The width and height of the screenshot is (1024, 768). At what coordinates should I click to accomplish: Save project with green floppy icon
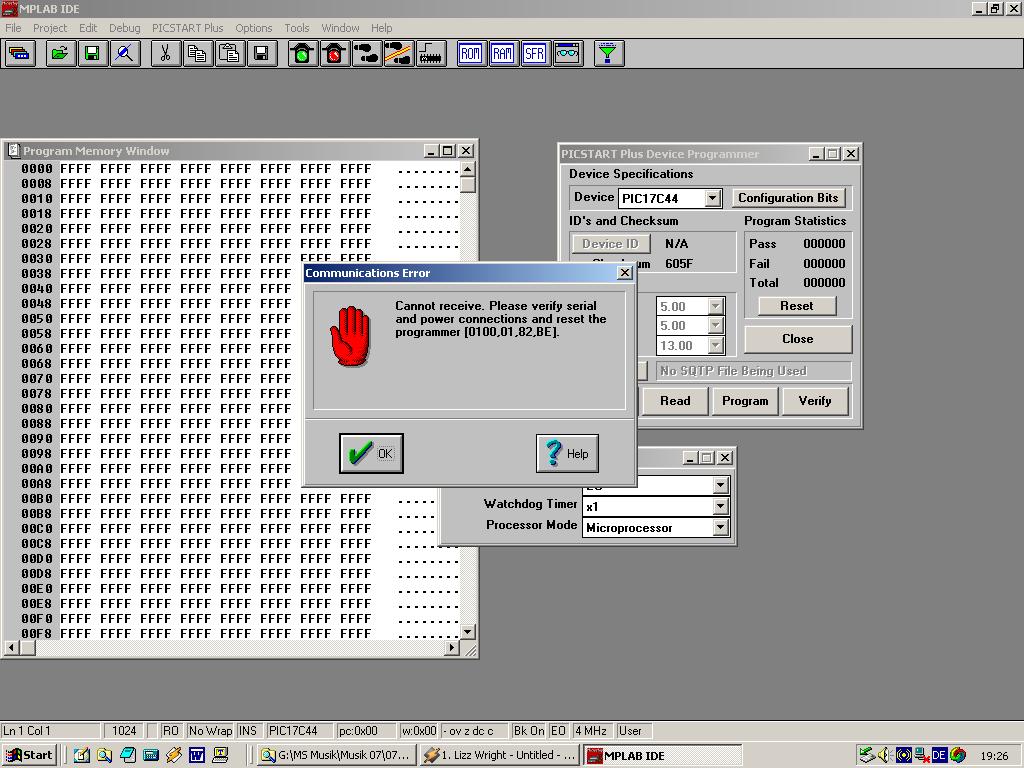pos(92,54)
